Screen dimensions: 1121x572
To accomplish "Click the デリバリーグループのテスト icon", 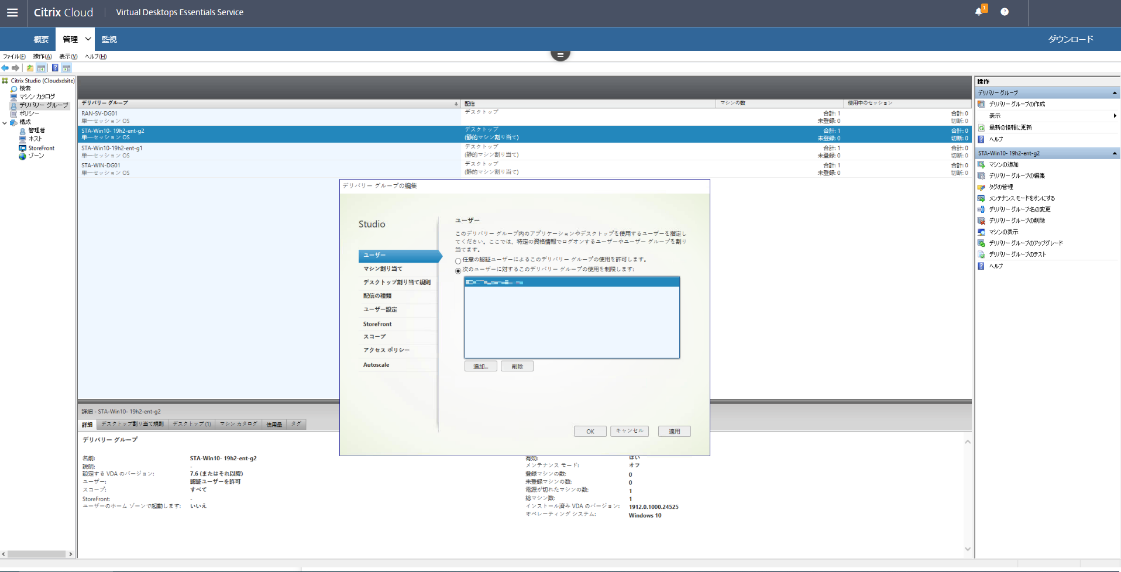I will [982, 254].
